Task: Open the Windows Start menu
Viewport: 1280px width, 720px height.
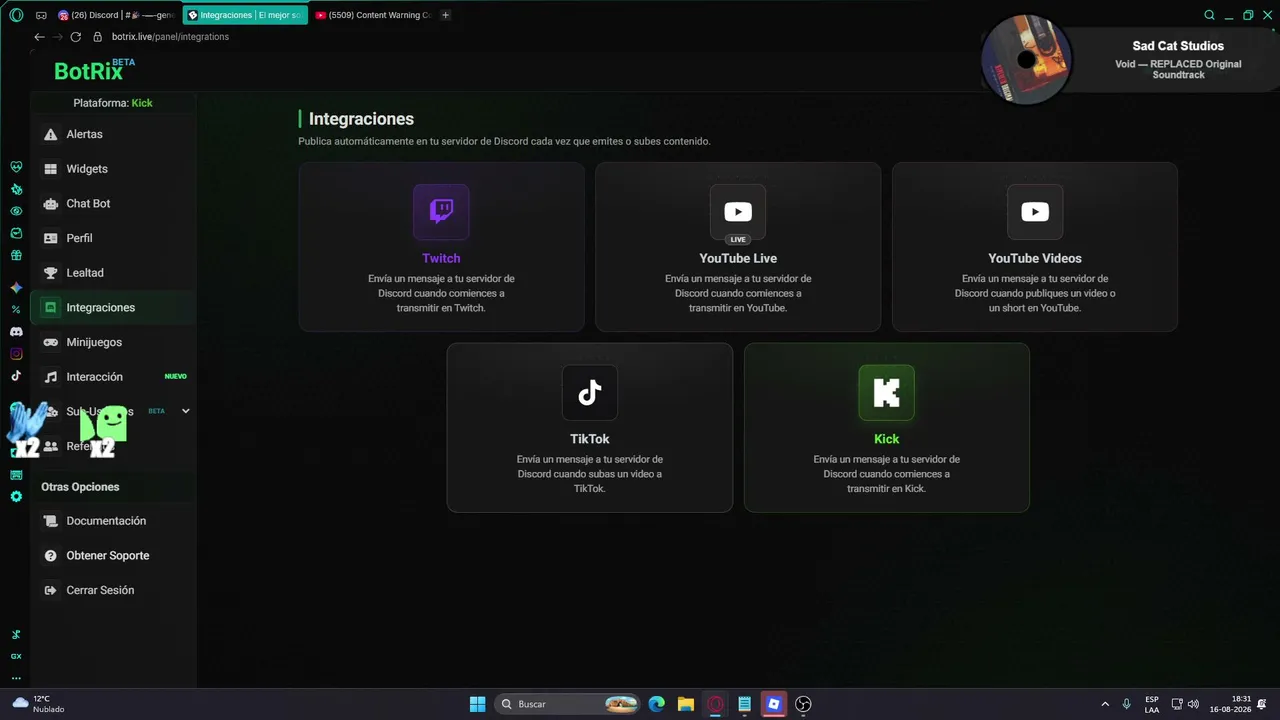Action: tap(477, 704)
